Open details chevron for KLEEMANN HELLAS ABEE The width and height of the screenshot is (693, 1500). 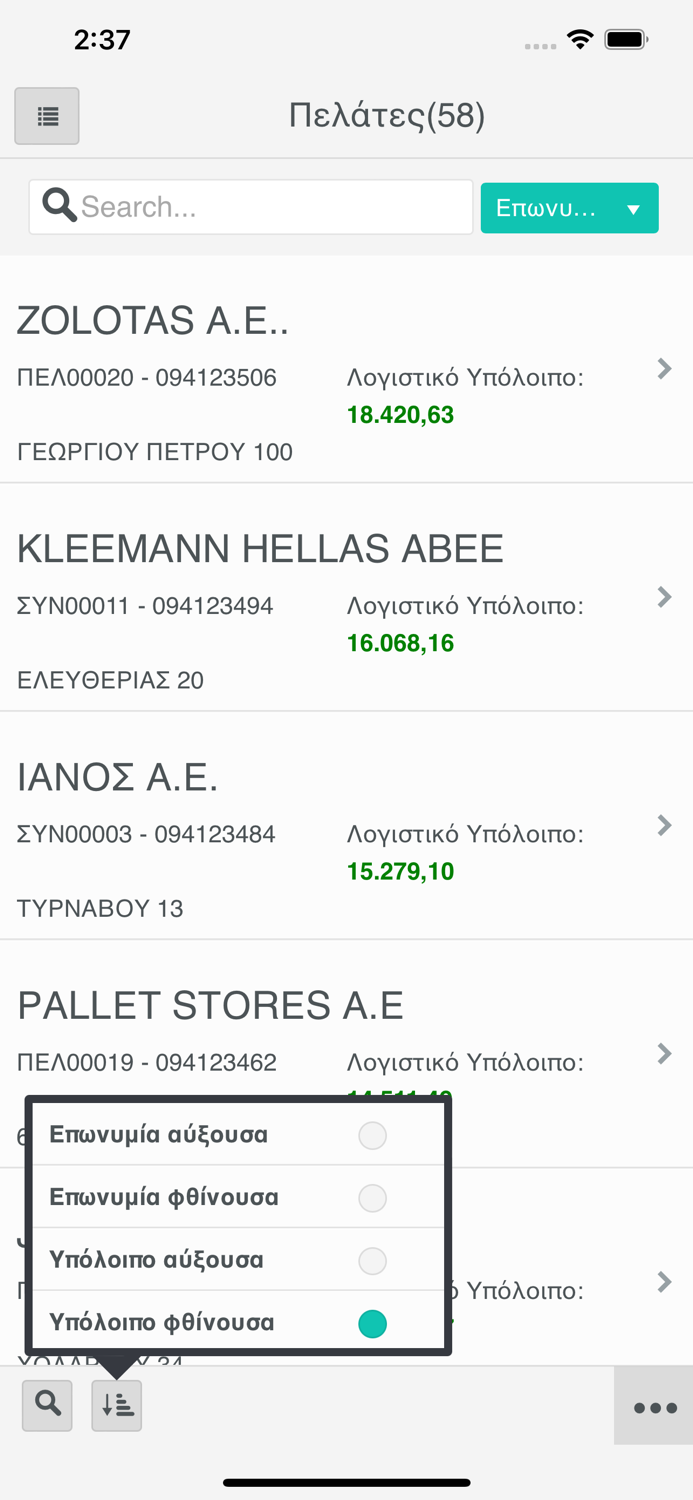[x=663, y=597]
